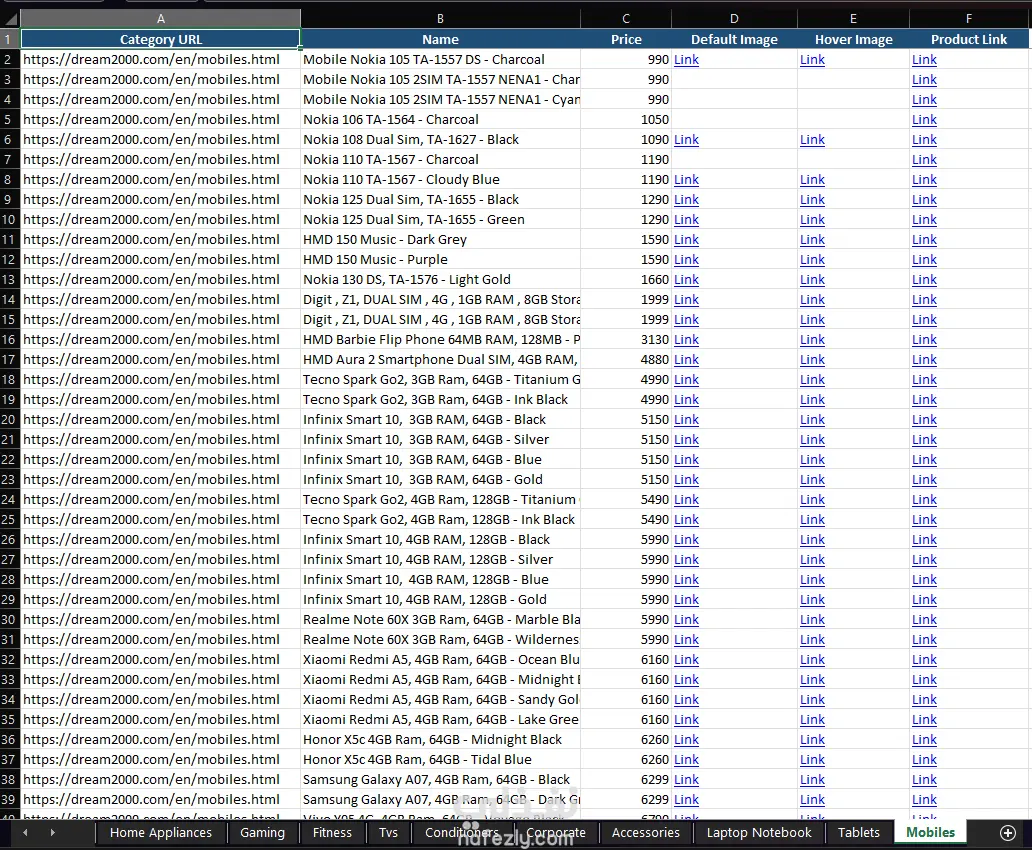The width and height of the screenshot is (1032, 850).
Task: Select cell HMD 150 Music - Dark Grey
Action: (x=440, y=240)
